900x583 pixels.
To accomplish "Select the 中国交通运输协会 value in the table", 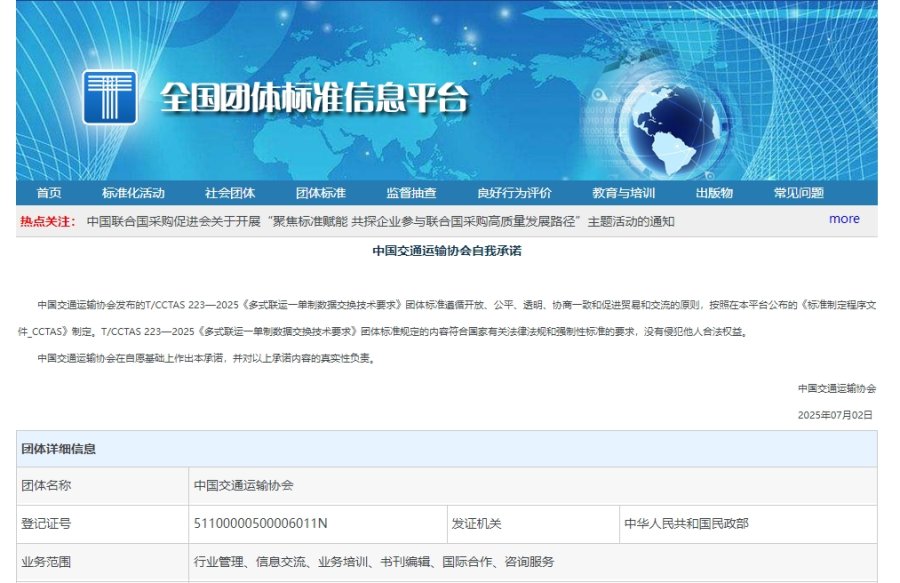I will pos(243,485).
